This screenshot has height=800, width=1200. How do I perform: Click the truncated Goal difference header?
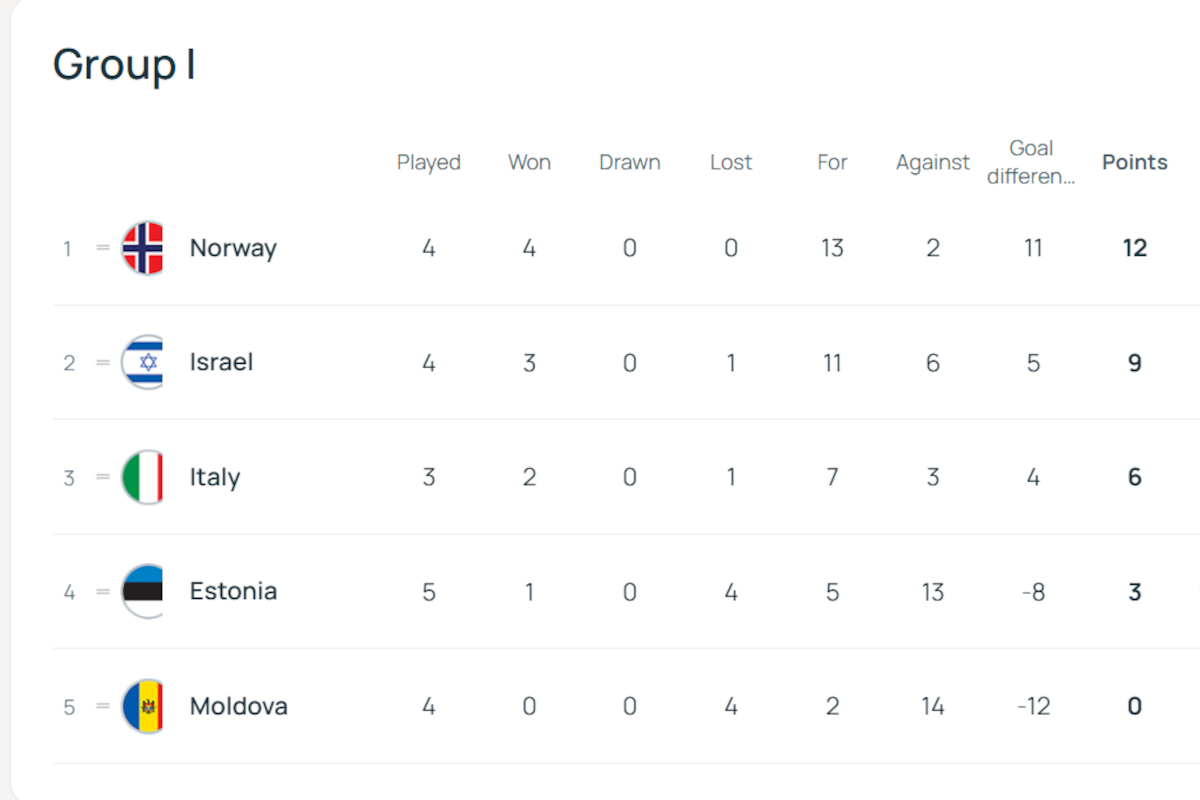[x=1031, y=163]
